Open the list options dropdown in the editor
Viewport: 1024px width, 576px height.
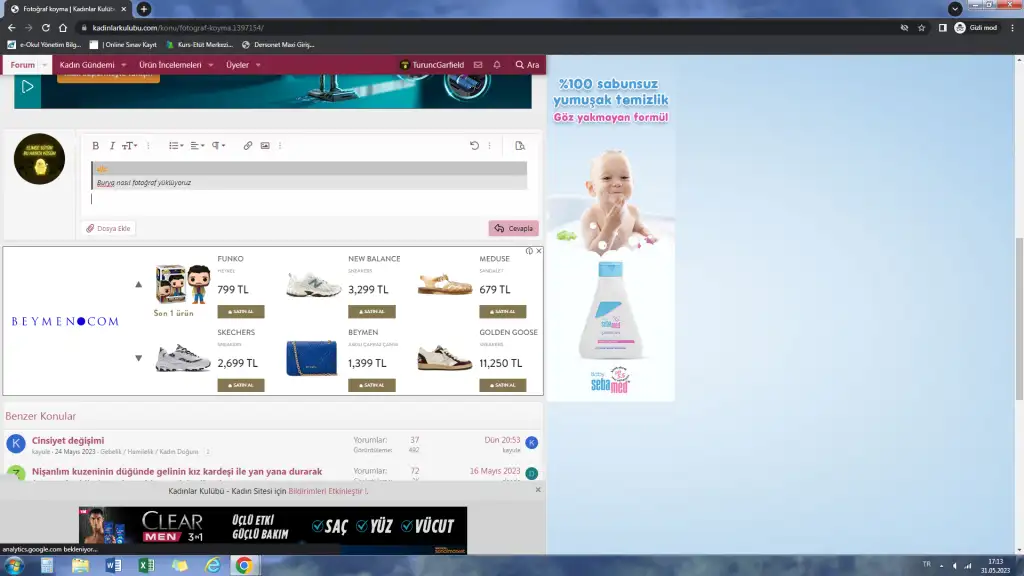[x=176, y=146]
